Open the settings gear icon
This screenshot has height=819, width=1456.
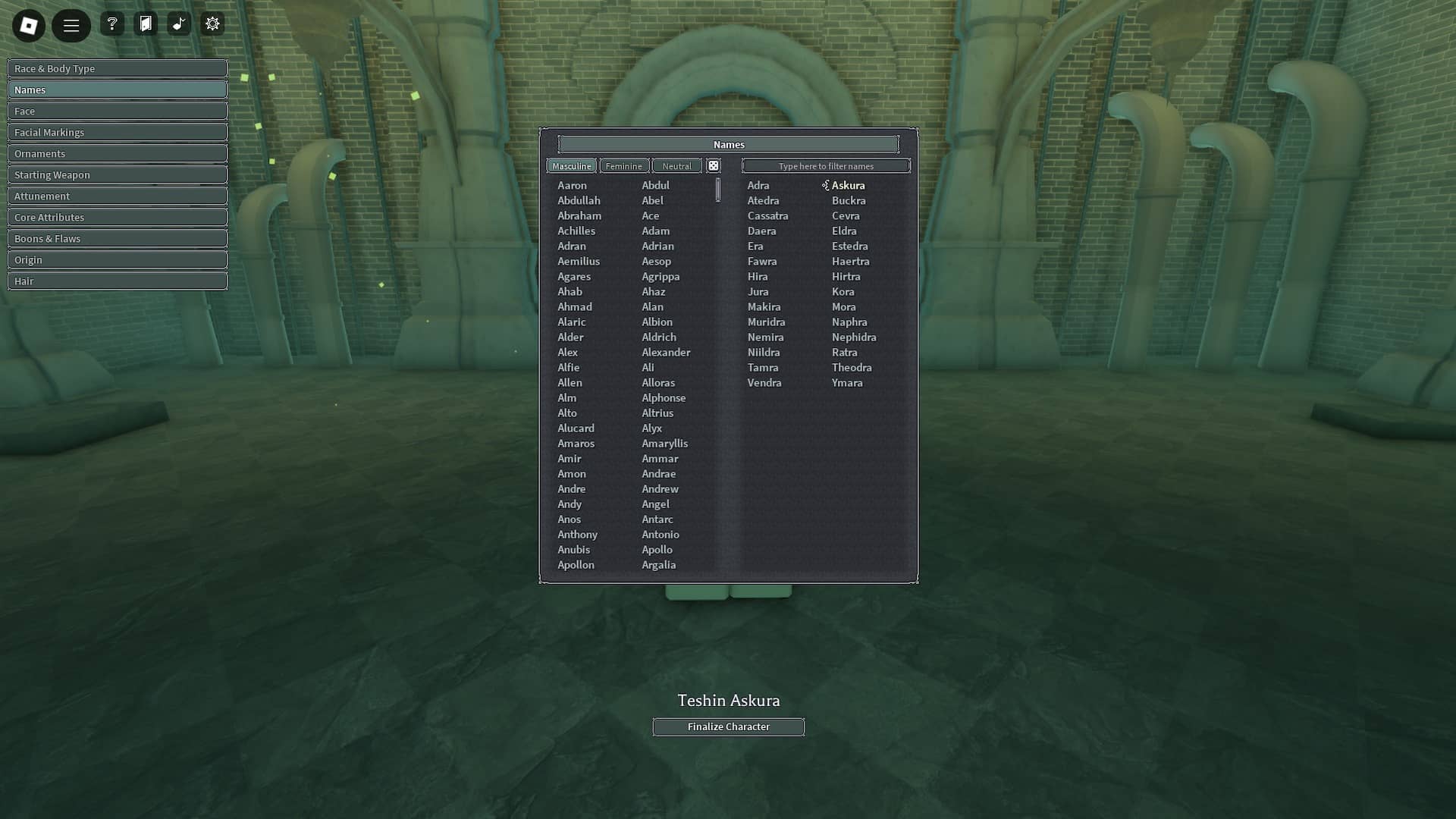212,24
